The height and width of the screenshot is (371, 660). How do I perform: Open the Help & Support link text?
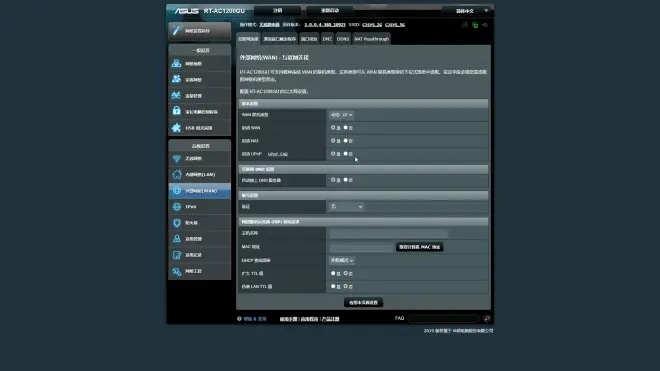click(x=255, y=319)
